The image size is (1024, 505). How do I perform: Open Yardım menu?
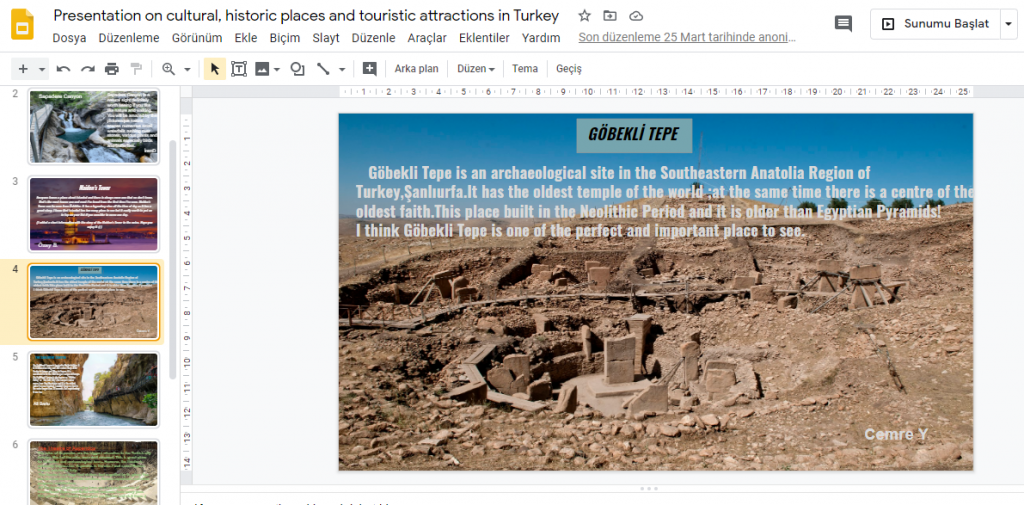coord(541,38)
